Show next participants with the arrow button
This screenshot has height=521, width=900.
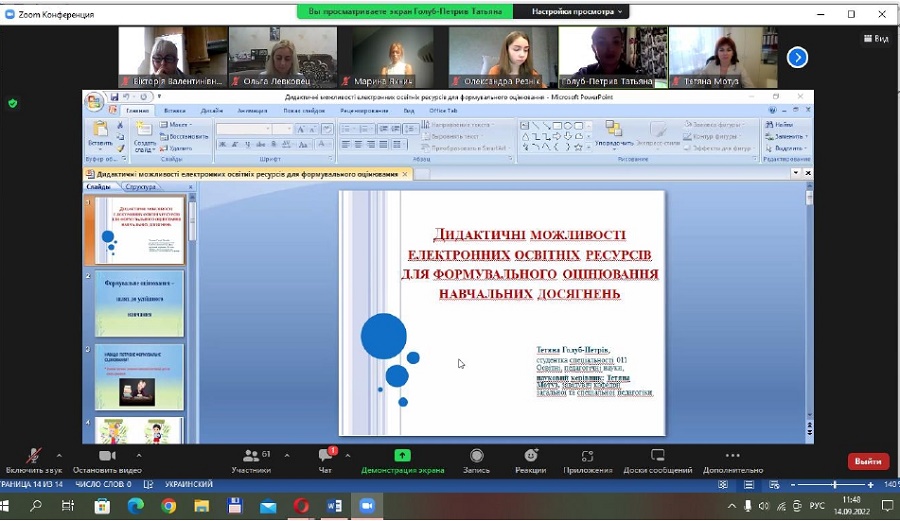click(x=797, y=57)
